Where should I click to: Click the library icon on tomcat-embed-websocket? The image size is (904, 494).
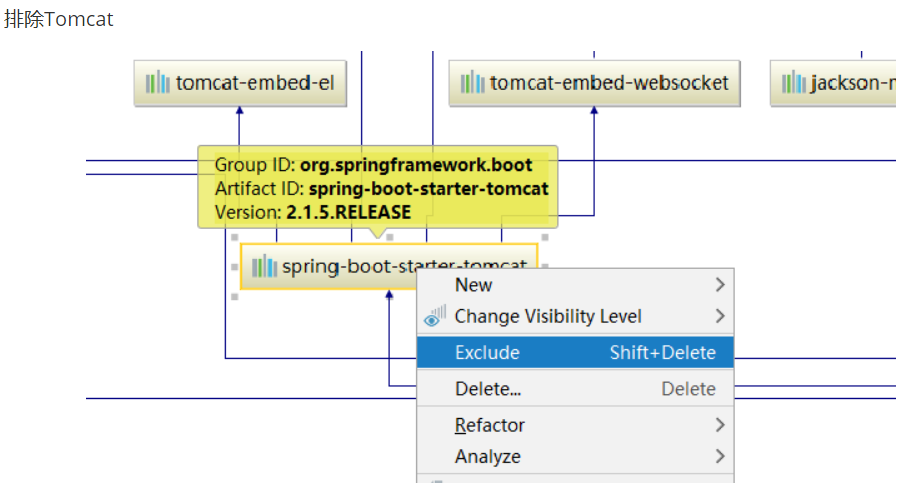coord(472,83)
